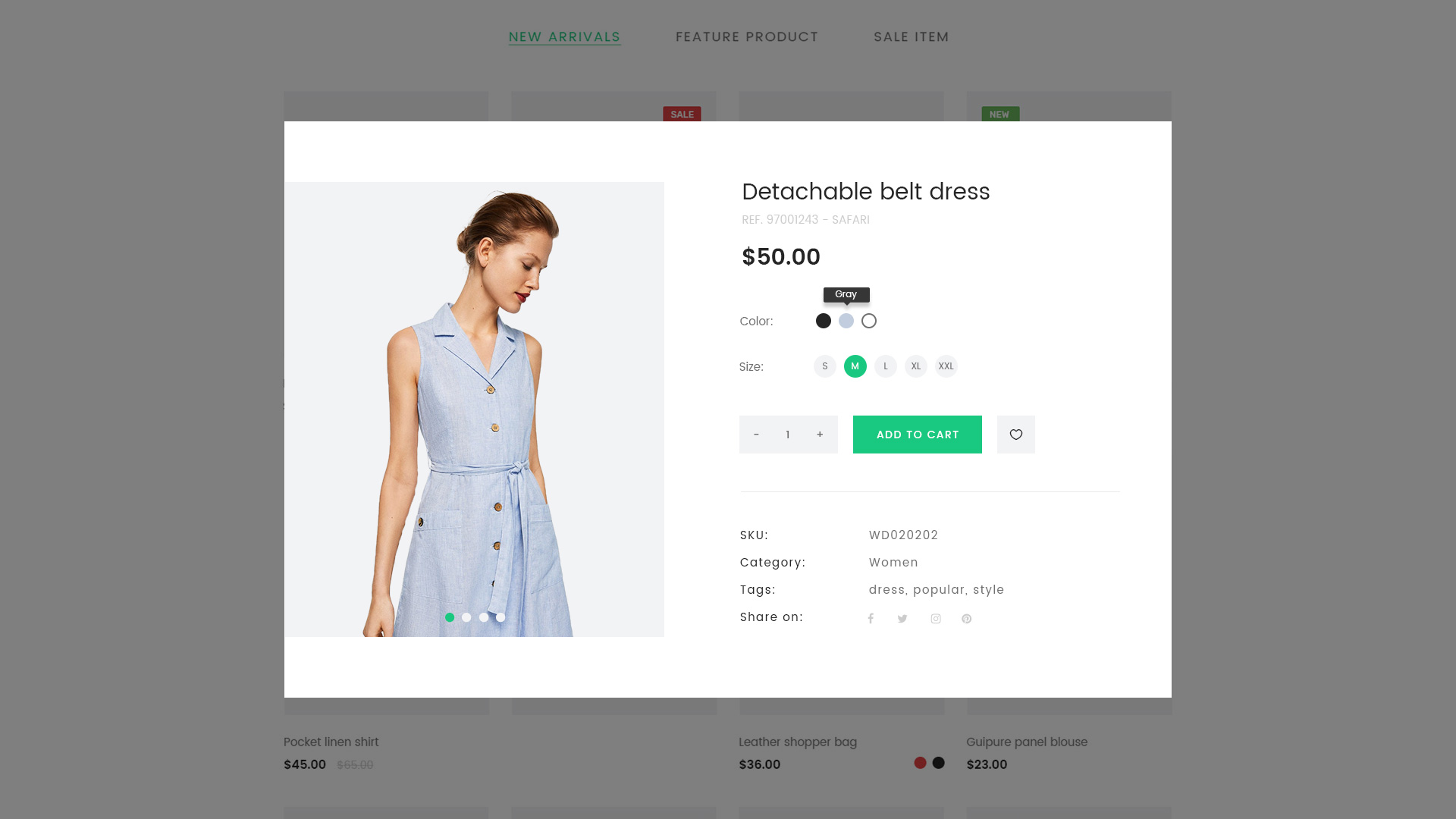Click the quantity input field
Viewport: 1456px width, 819px height.
788,435
